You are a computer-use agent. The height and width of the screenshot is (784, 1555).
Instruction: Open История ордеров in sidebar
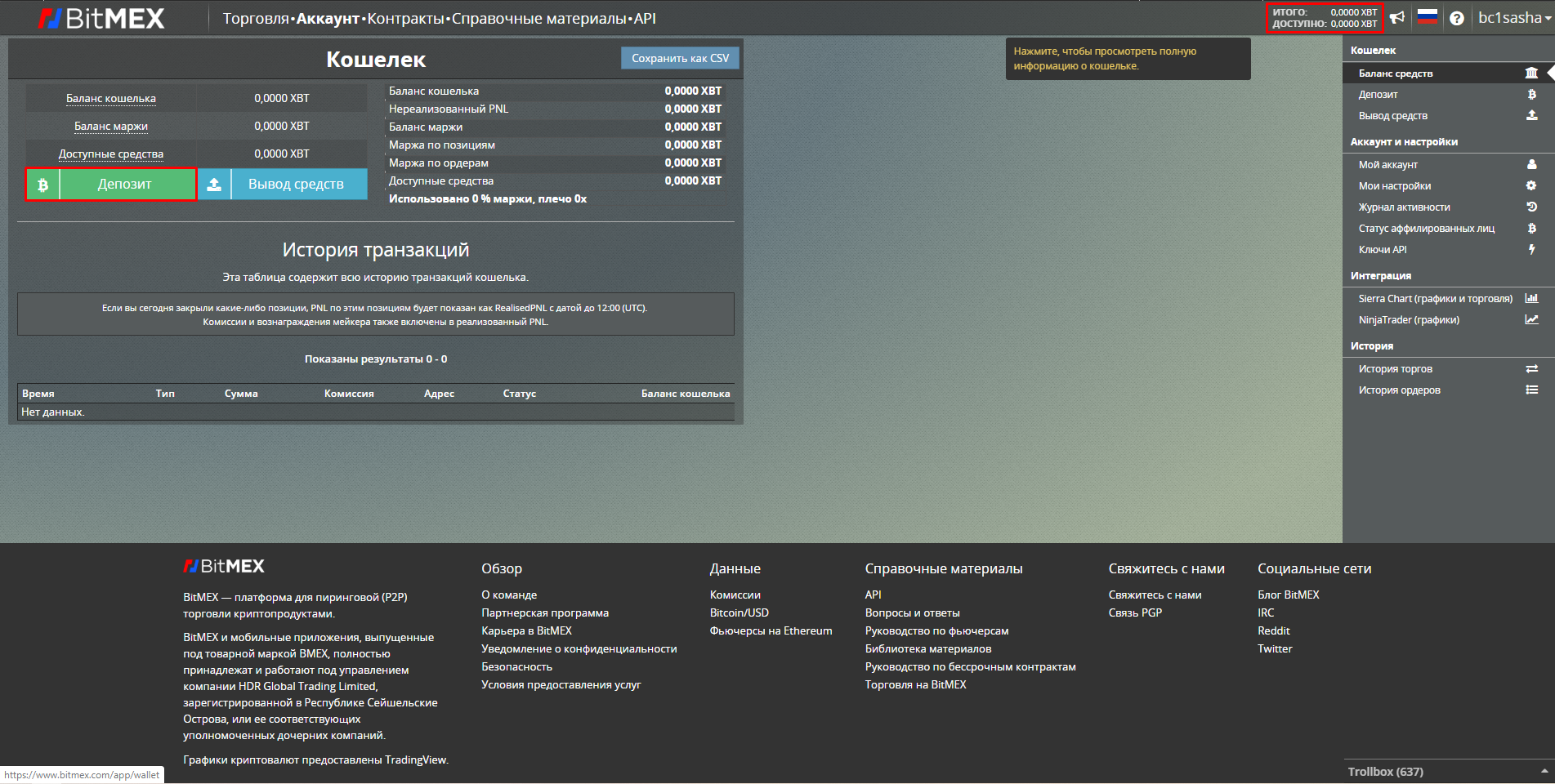point(1399,390)
